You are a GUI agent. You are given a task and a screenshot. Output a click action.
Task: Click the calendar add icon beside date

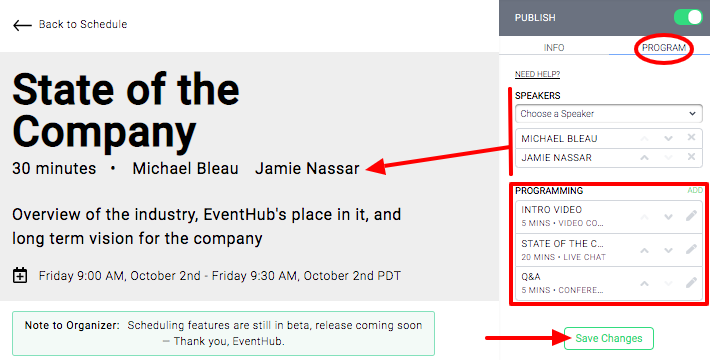(20, 275)
